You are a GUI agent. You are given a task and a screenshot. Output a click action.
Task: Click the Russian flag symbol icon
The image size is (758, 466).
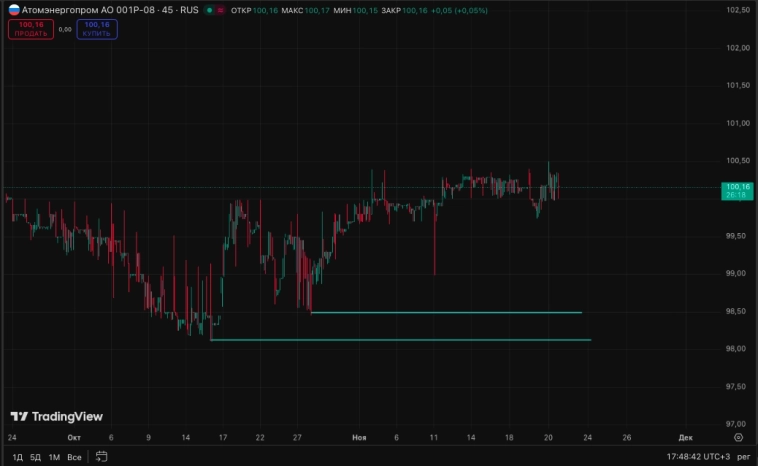click(x=13, y=10)
